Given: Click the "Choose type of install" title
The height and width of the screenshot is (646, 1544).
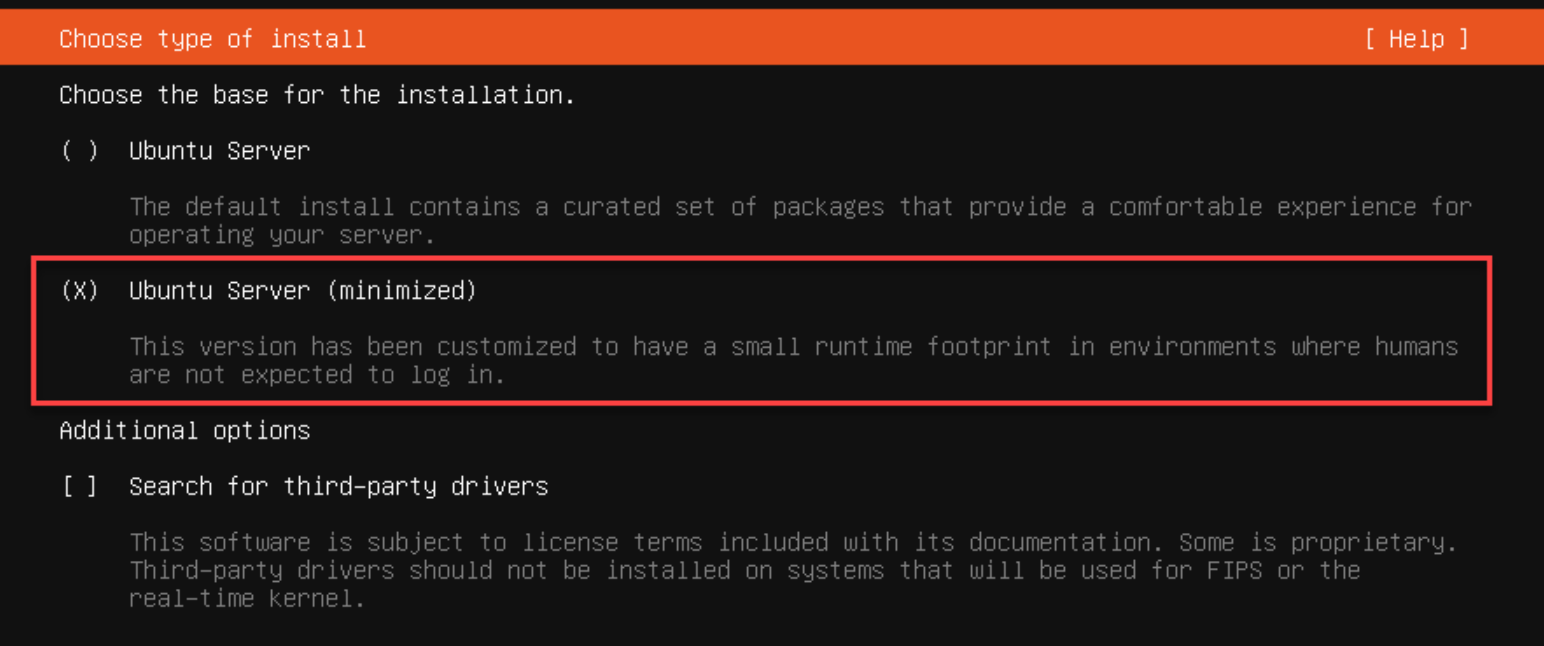Looking at the screenshot, I should coord(213,39).
